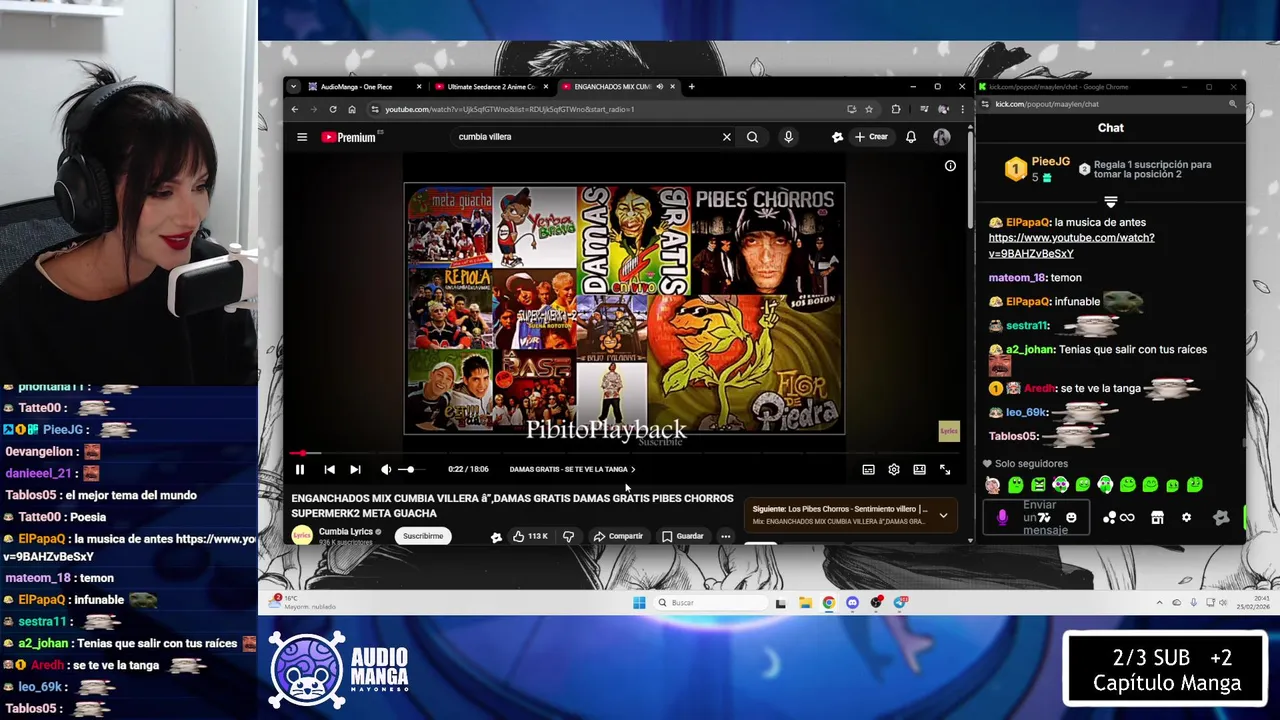1280x720 pixels.
Task: Reload the YouTube page
Action: pyautogui.click(x=333, y=109)
